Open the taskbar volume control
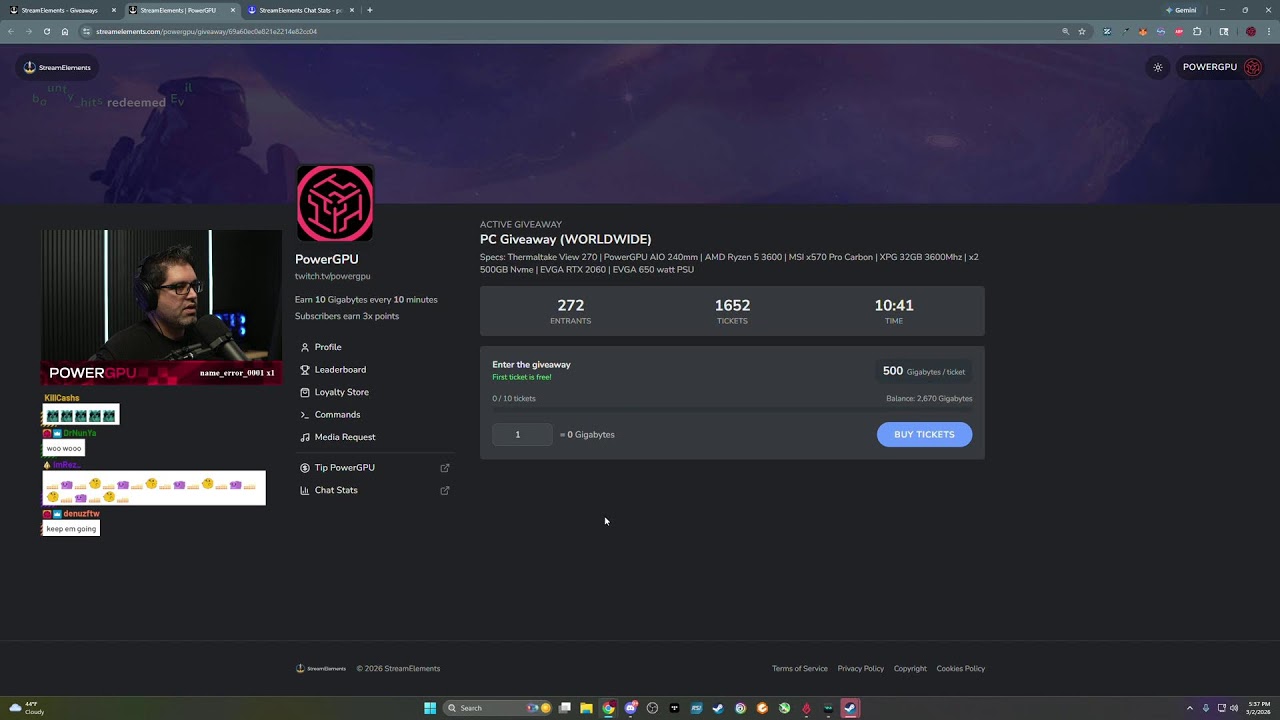This screenshot has height=720, width=1280. click(1234, 708)
